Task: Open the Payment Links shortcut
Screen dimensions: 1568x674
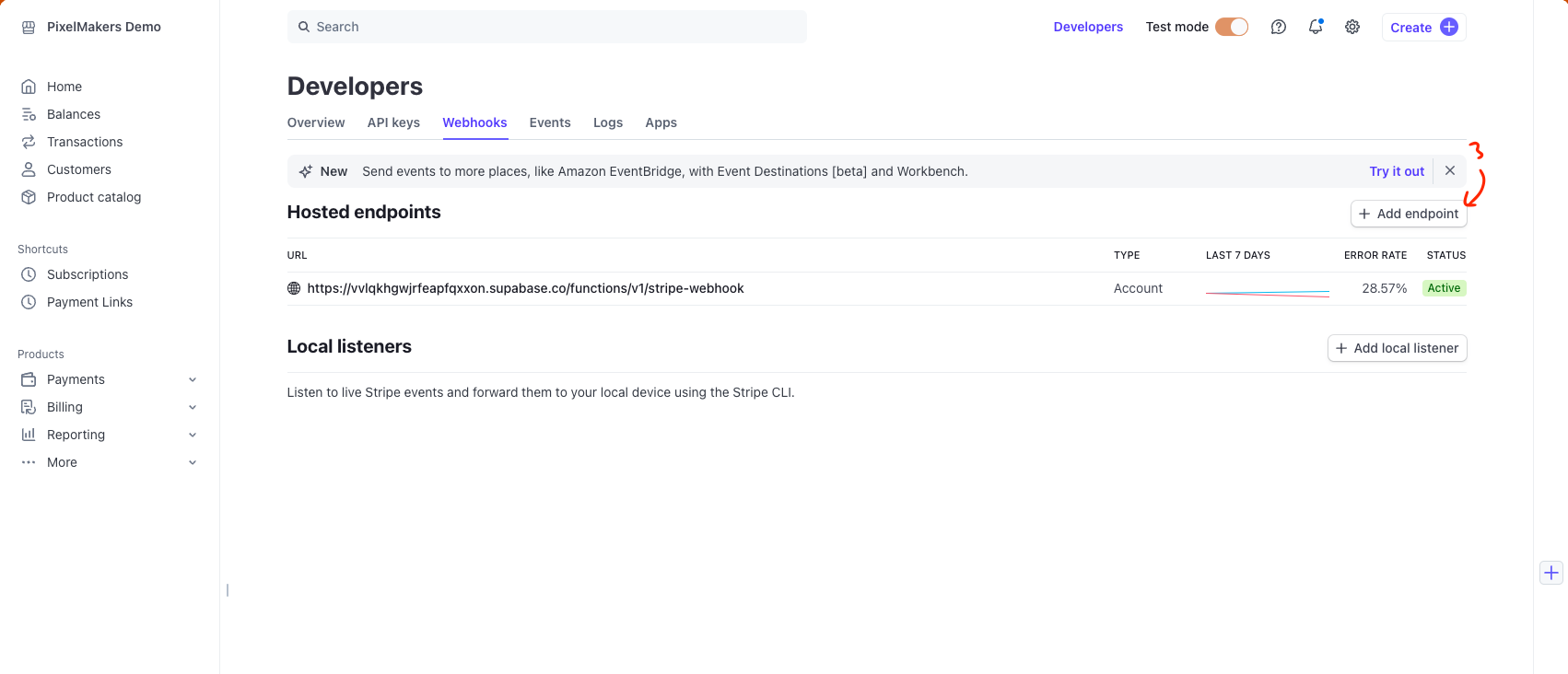Action: coord(89,302)
